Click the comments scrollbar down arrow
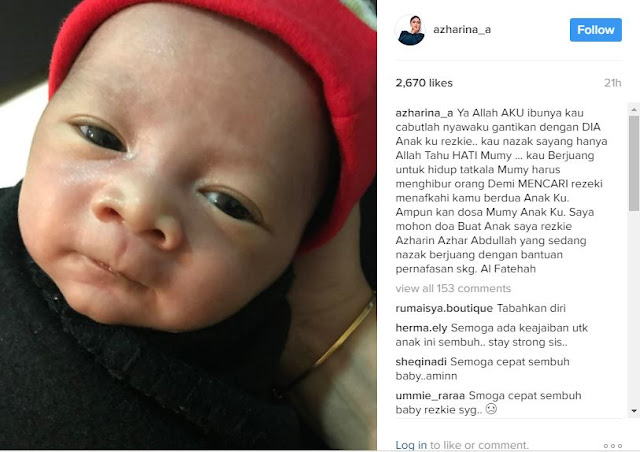640x452 pixels. (x=634, y=410)
